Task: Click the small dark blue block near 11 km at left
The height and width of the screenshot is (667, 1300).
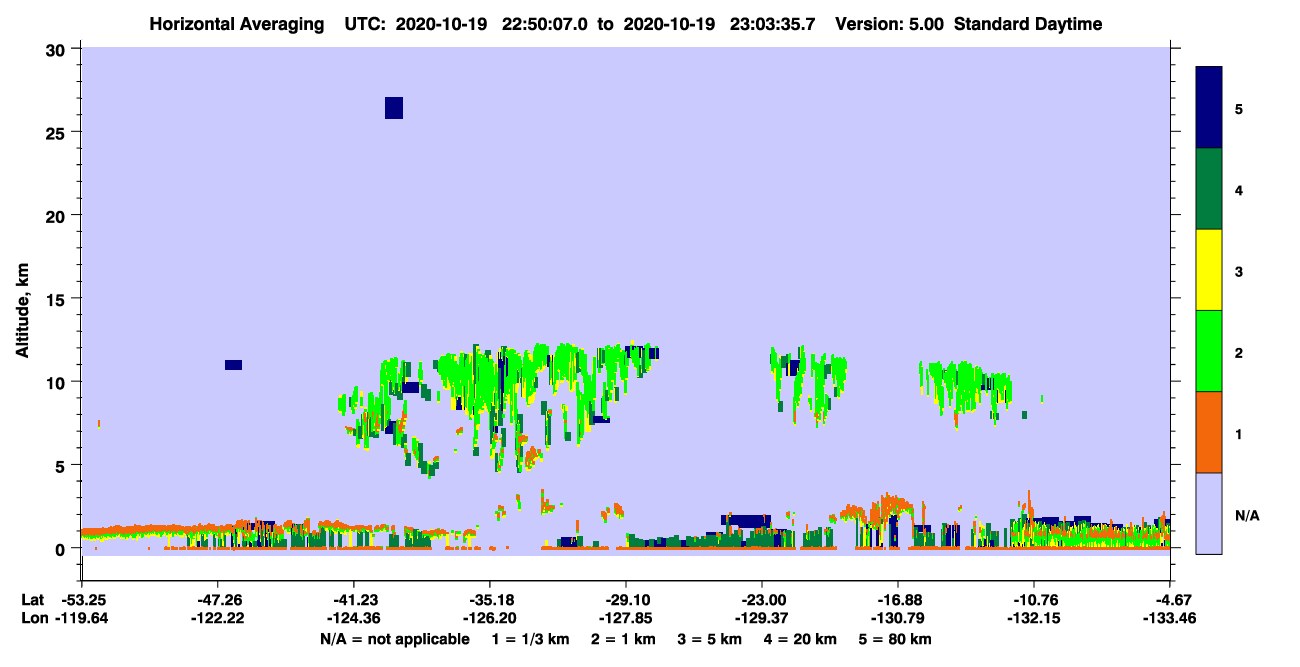Action: pos(233,365)
